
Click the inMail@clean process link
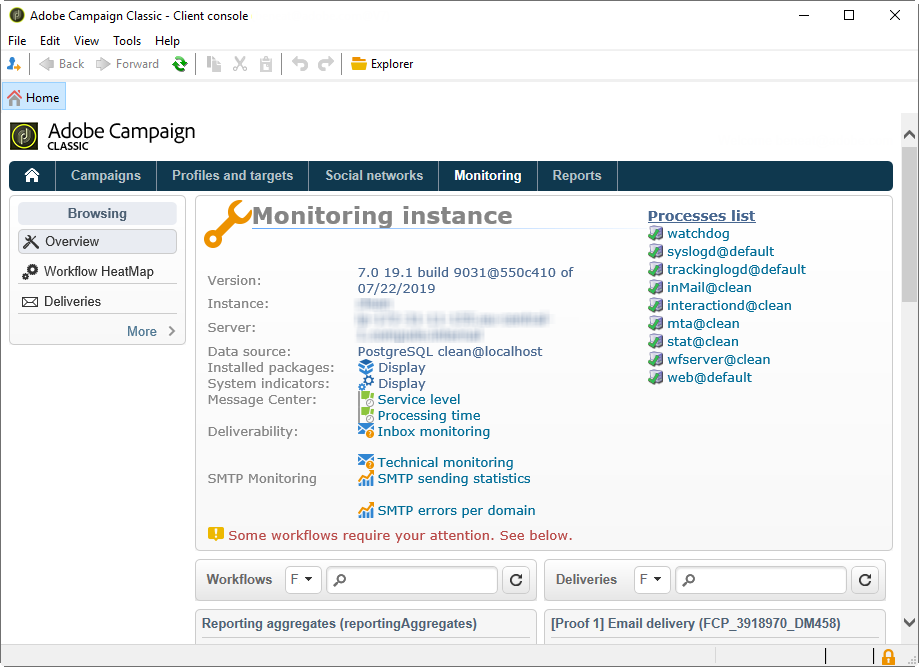point(709,288)
